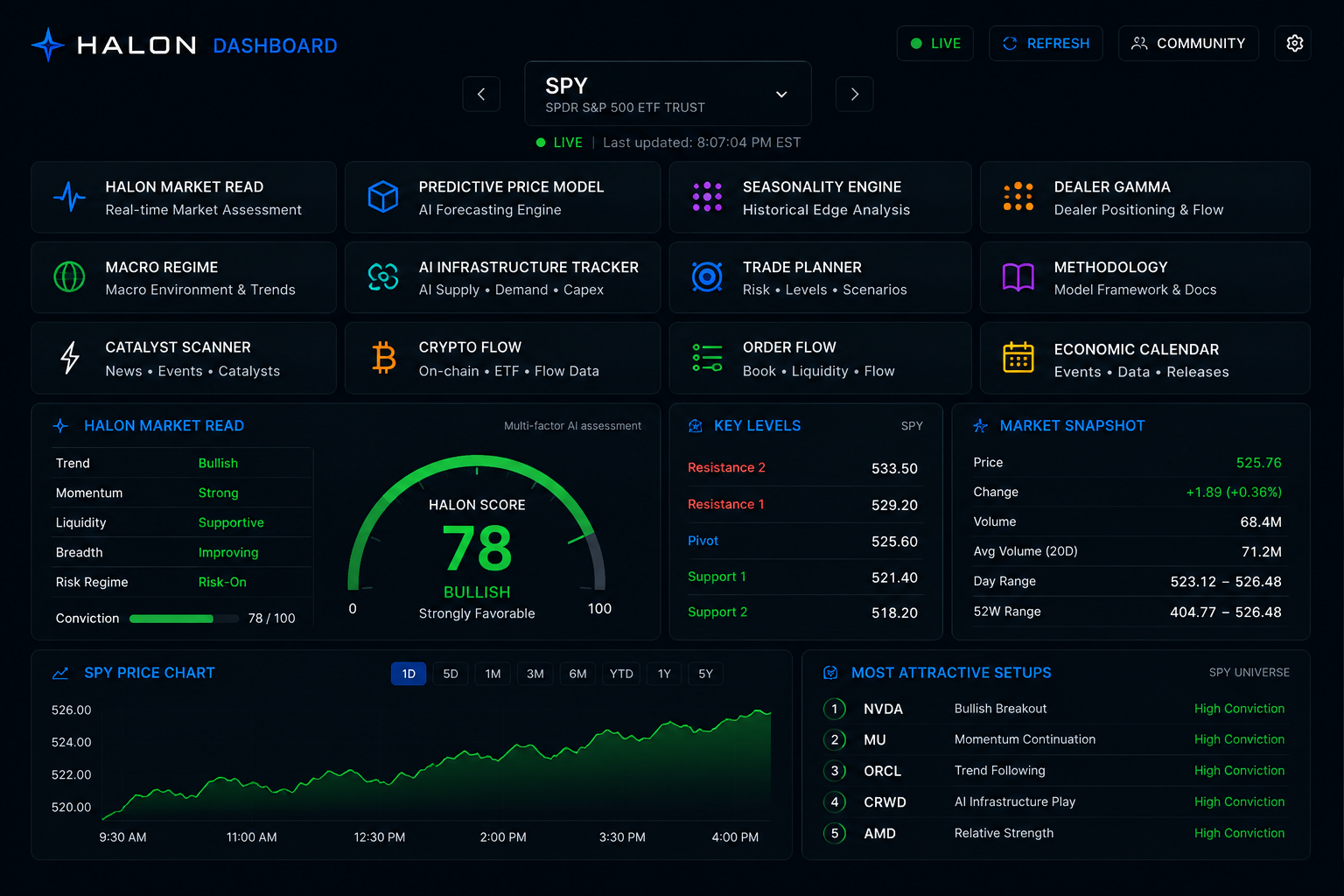Click Support 2 value 518.20
The width and height of the screenshot is (1344, 896).
pos(894,612)
